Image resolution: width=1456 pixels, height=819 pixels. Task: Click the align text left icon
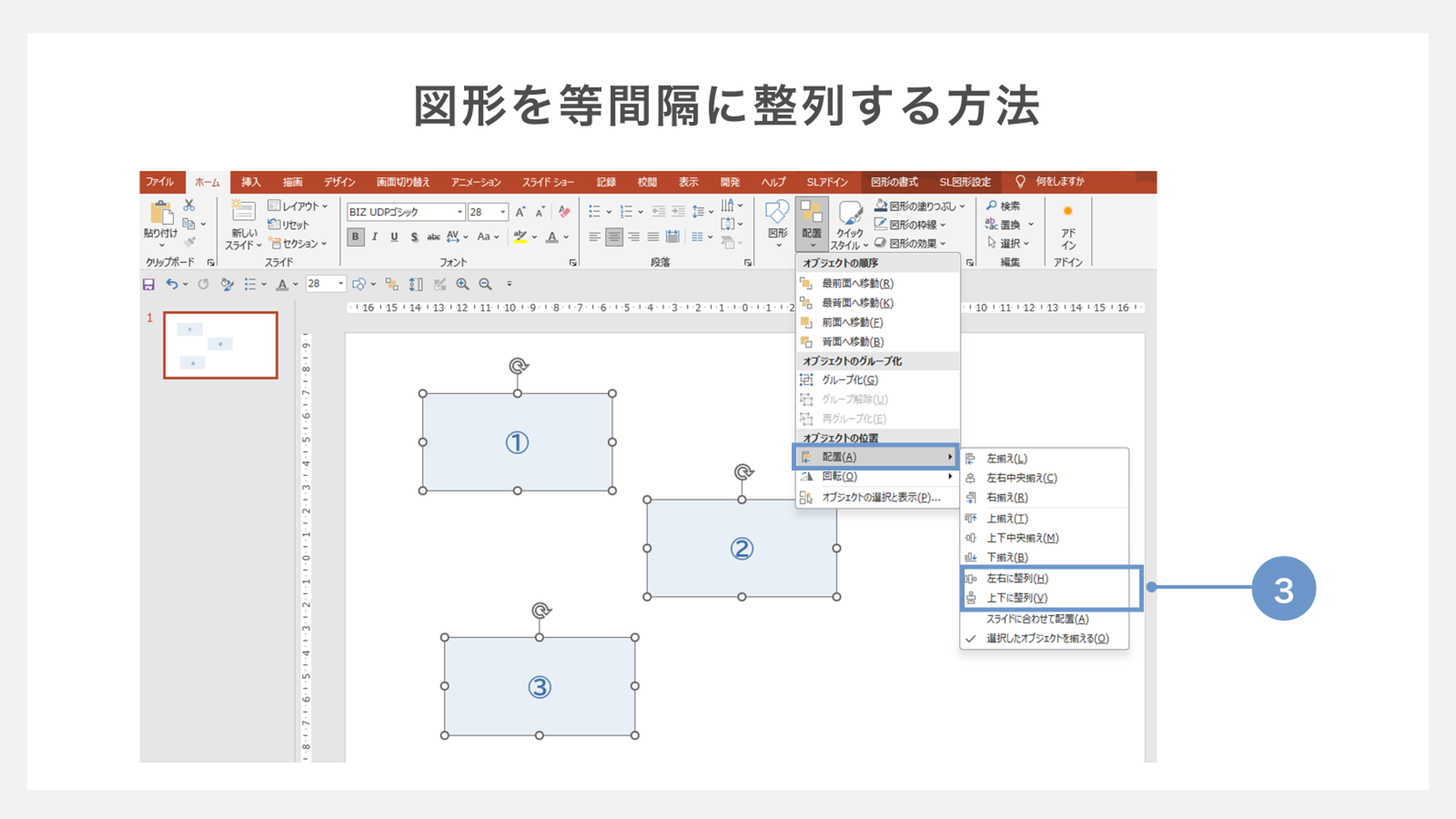point(595,237)
